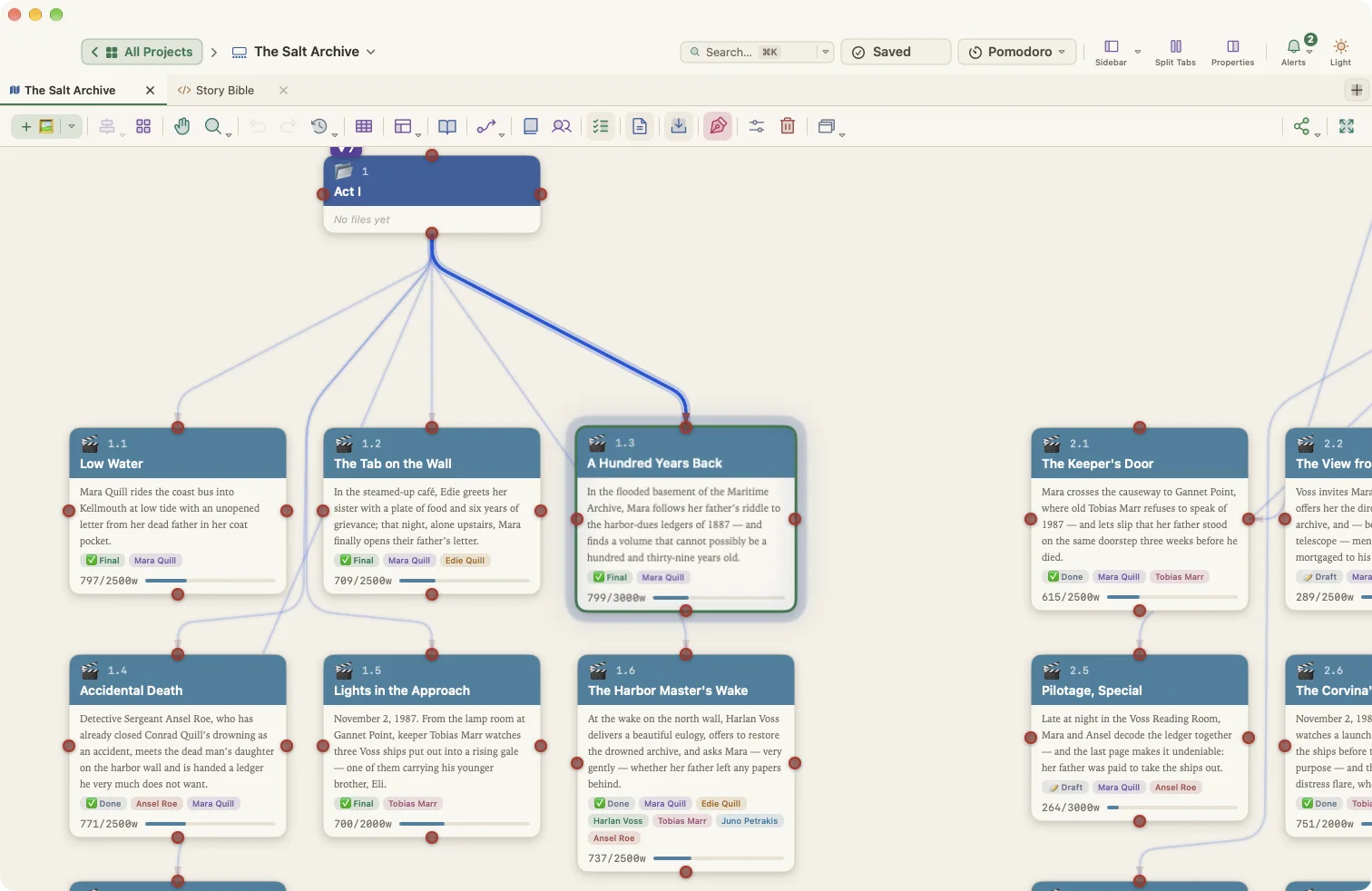The width and height of the screenshot is (1372, 891).
Task: Go back to All Projects
Action: pos(142,52)
